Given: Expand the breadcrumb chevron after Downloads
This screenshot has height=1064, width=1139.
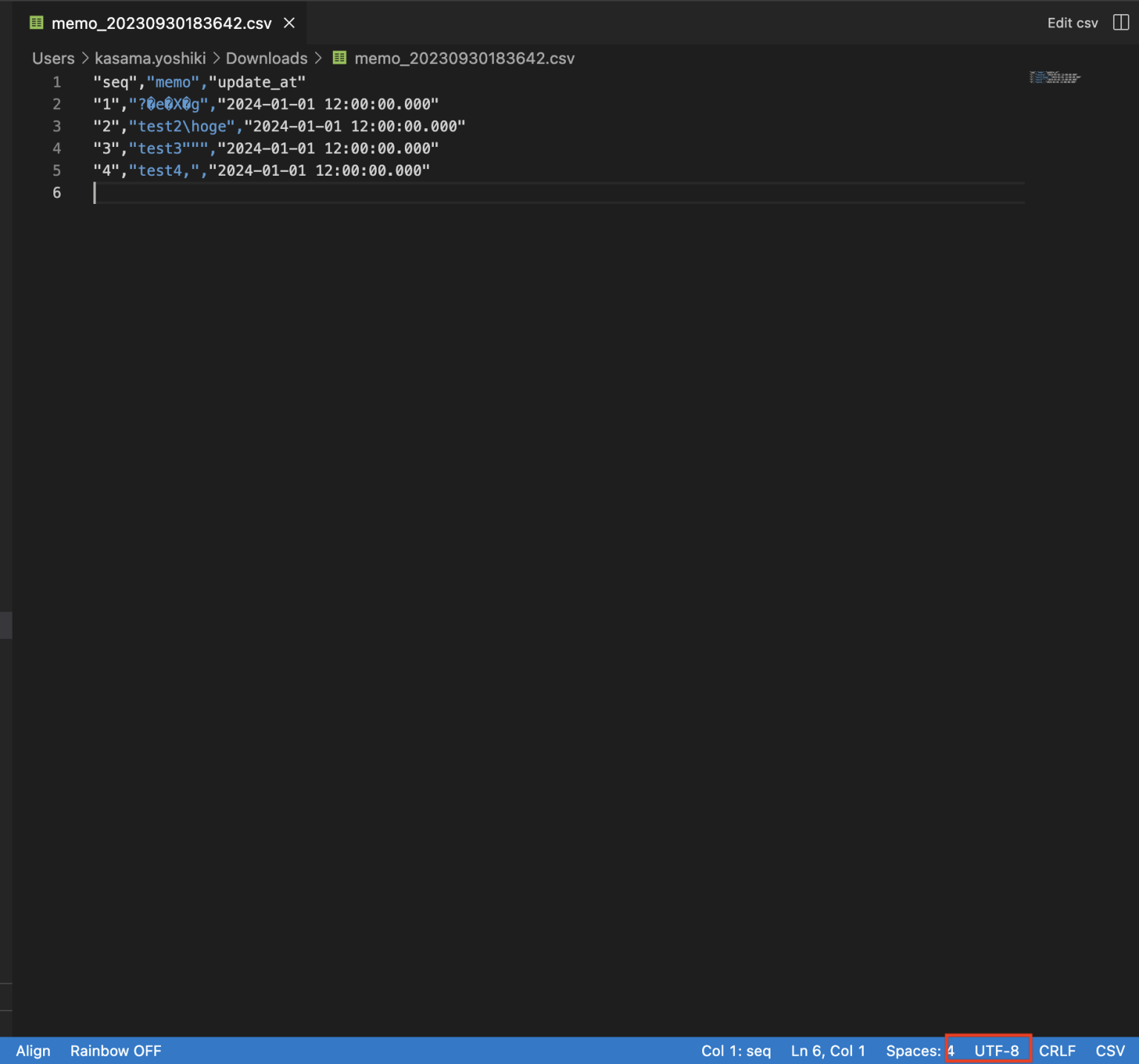Looking at the screenshot, I should pyautogui.click(x=319, y=58).
